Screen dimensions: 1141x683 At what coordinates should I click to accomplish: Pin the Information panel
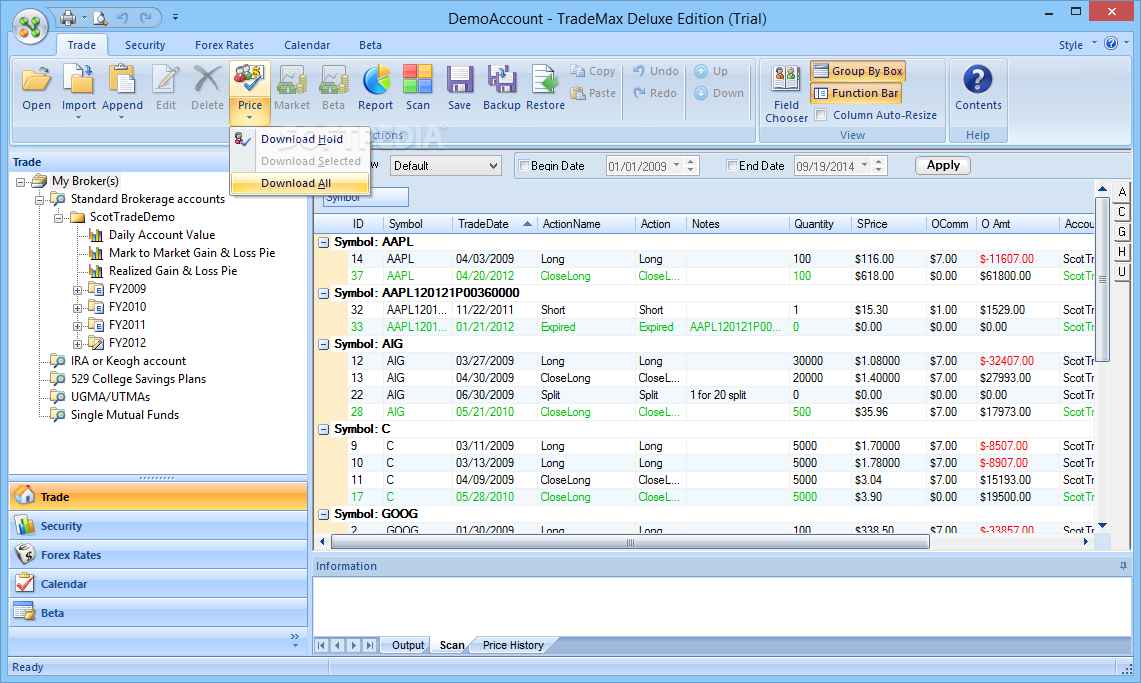(x=1123, y=566)
